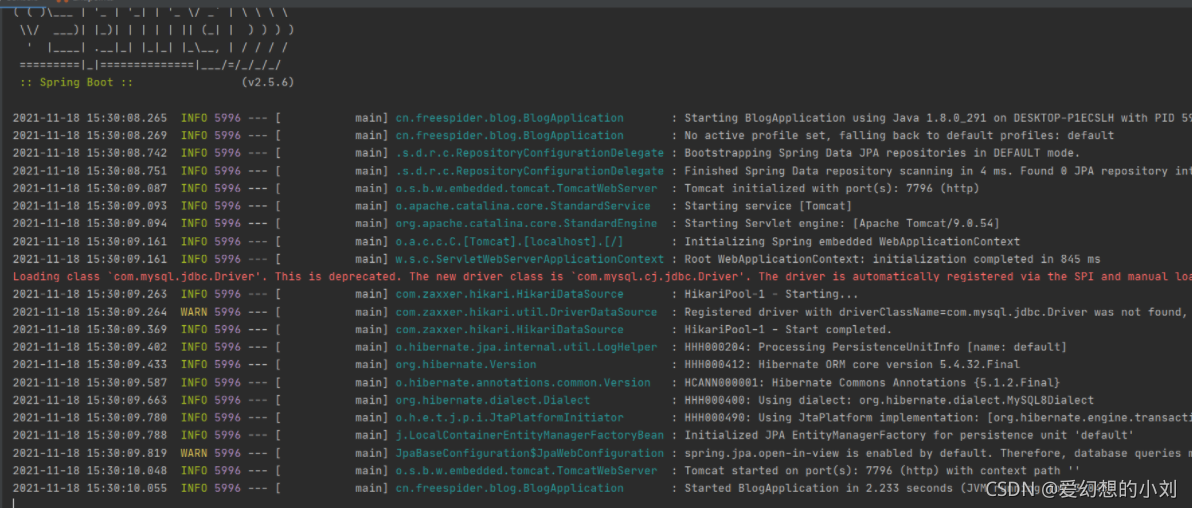Click 'HHH000204: Processing PersistenceUnitInfo' message
The height and width of the screenshot is (508, 1192).
point(876,348)
